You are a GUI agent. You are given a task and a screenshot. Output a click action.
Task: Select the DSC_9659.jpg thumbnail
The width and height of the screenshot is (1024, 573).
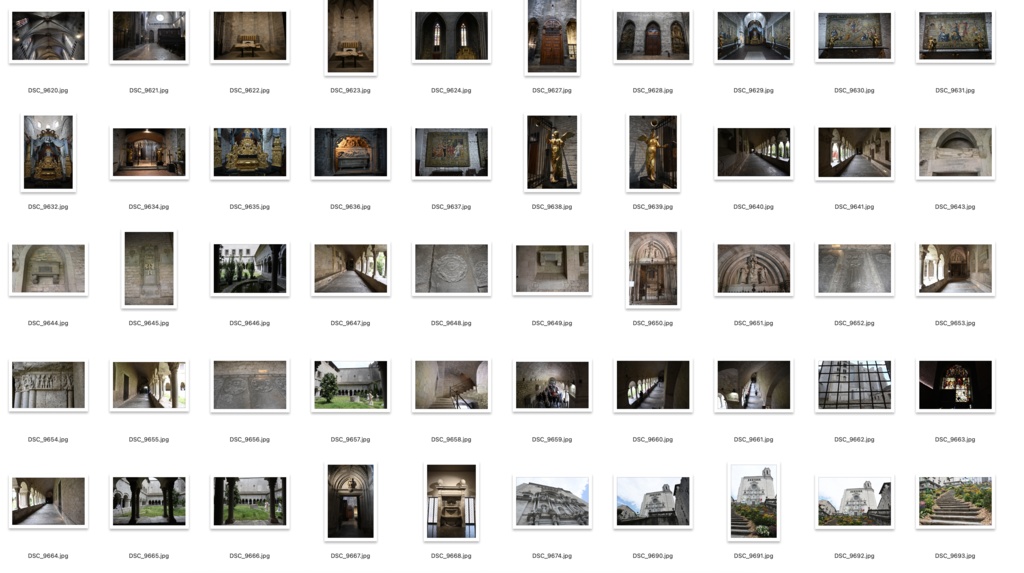[552, 385]
